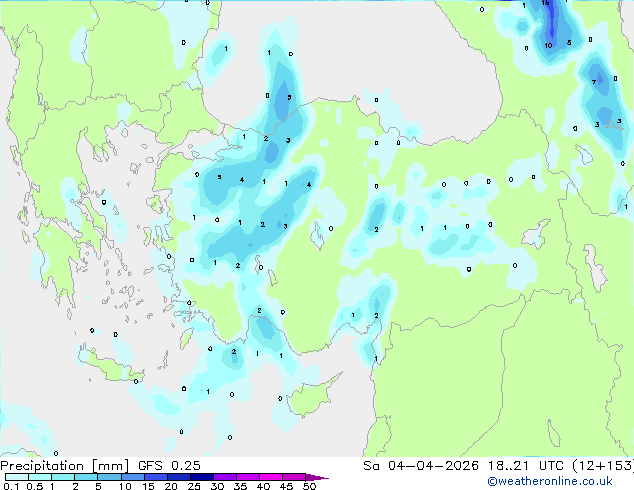
Task: Click legend label '30'
Action: pyautogui.click(x=217, y=486)
